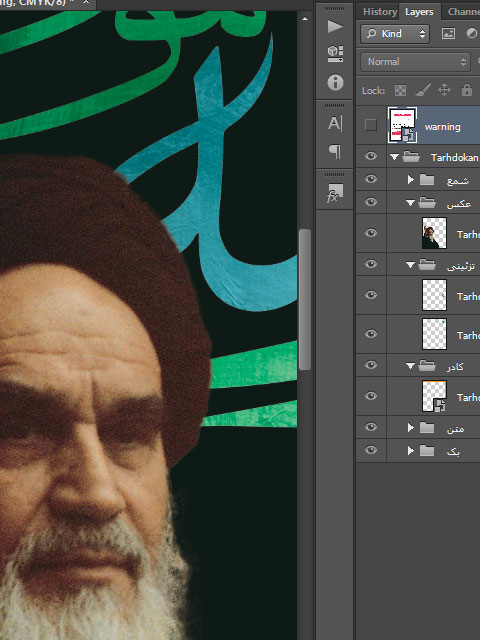Switch to the History tab
This screenshot has height=640, width=480.
(380, 11)
